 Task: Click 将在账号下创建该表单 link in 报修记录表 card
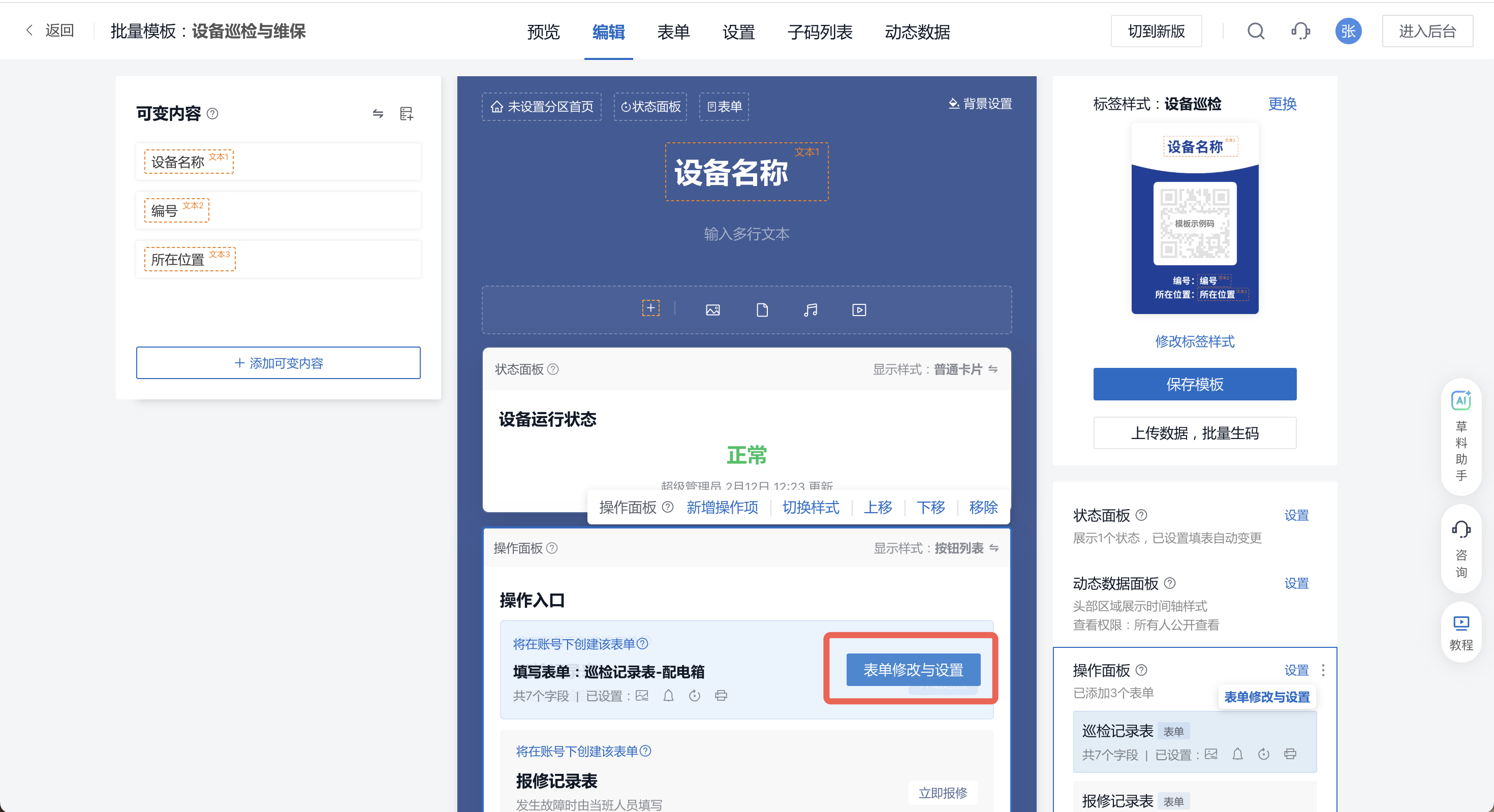coord(577,751)
